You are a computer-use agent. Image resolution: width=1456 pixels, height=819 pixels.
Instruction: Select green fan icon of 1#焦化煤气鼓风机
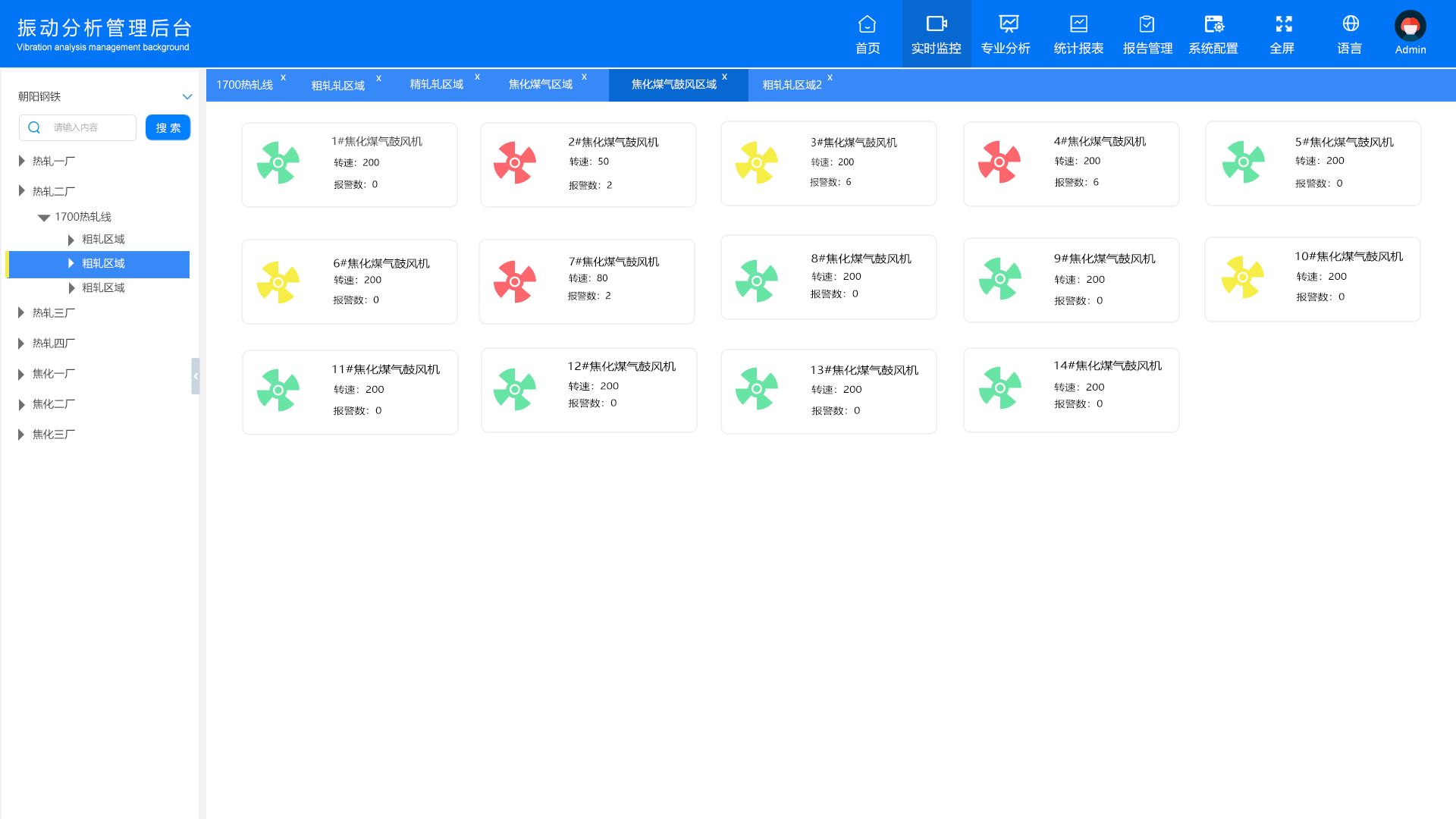(x=278, y=162)
